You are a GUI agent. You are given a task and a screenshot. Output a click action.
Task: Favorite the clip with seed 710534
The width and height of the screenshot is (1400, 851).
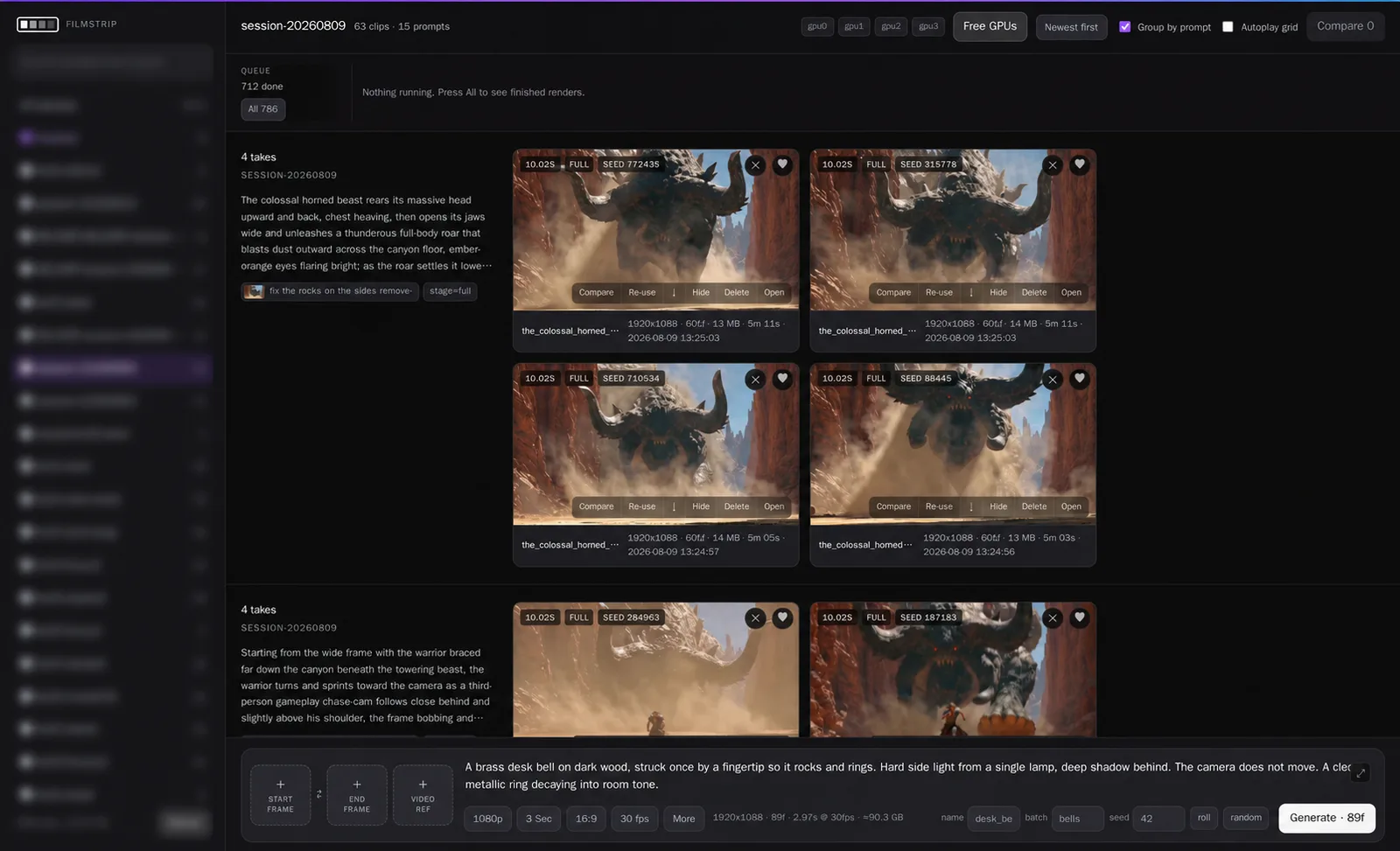click(782, 379)
